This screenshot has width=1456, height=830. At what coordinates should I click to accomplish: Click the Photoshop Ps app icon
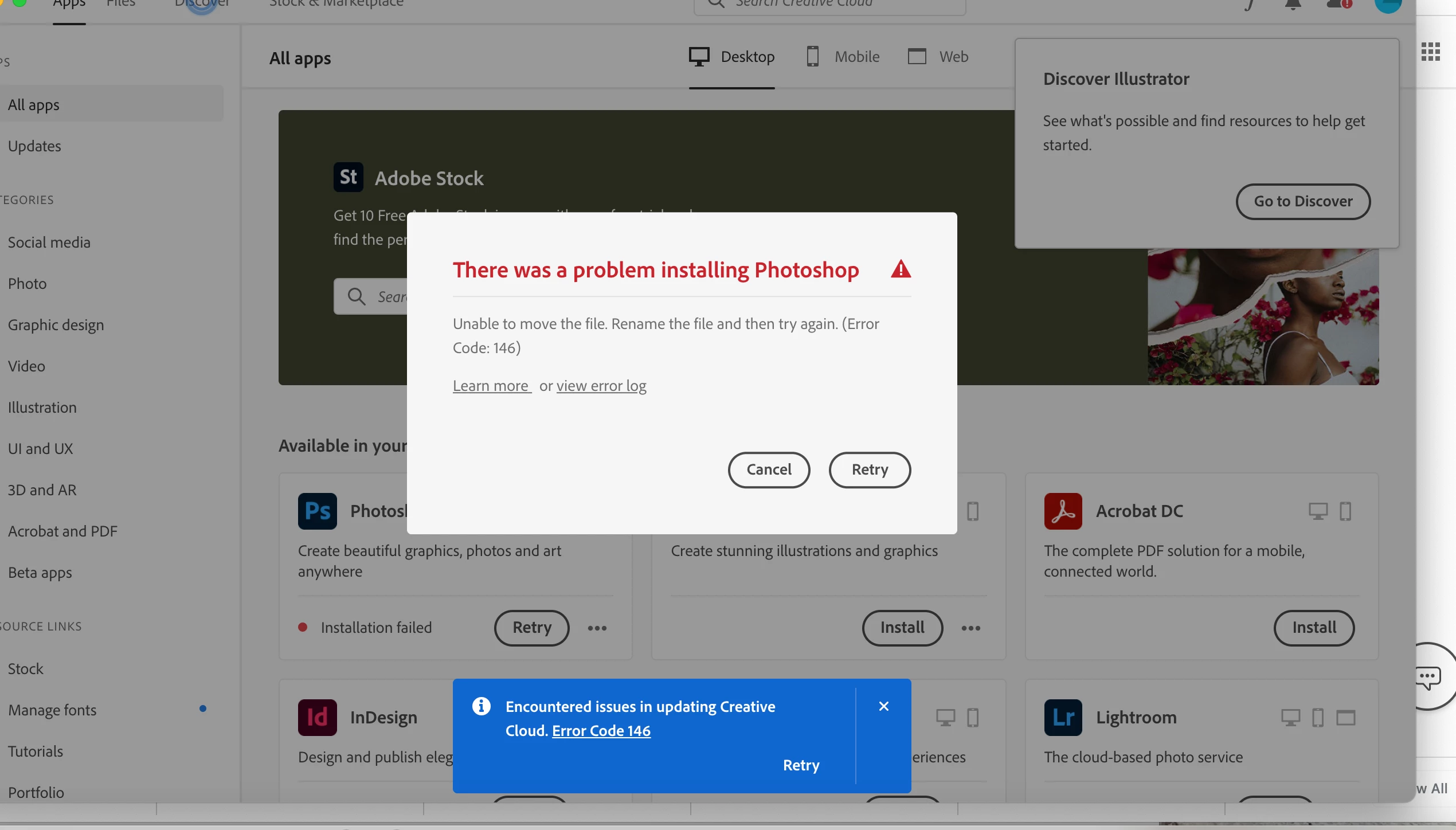[x=317, y=511]
